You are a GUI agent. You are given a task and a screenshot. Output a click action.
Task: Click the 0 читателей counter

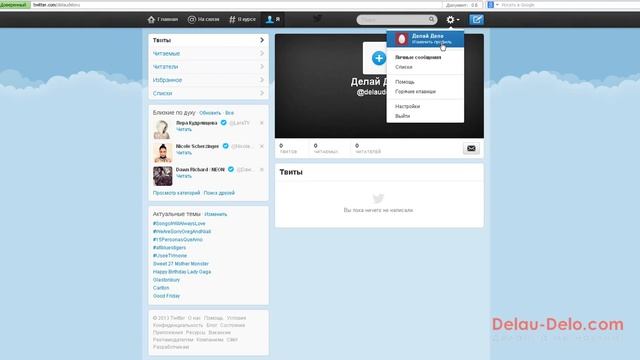368,149
